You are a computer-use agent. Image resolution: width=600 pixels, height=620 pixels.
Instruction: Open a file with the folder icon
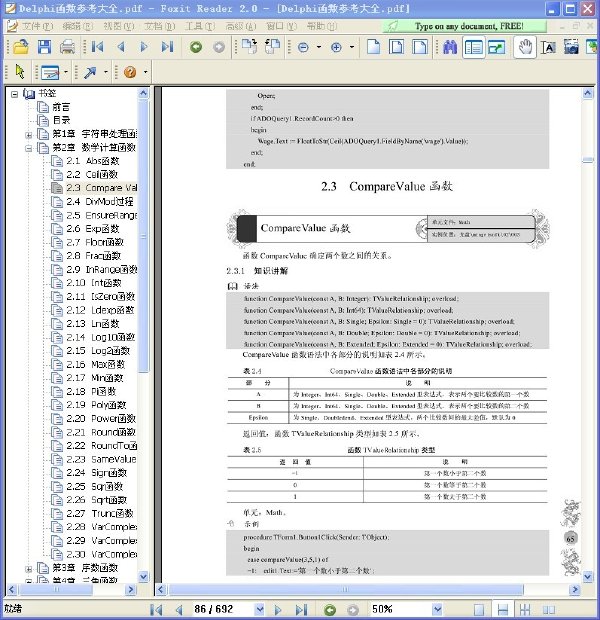(x=21, y=47)
